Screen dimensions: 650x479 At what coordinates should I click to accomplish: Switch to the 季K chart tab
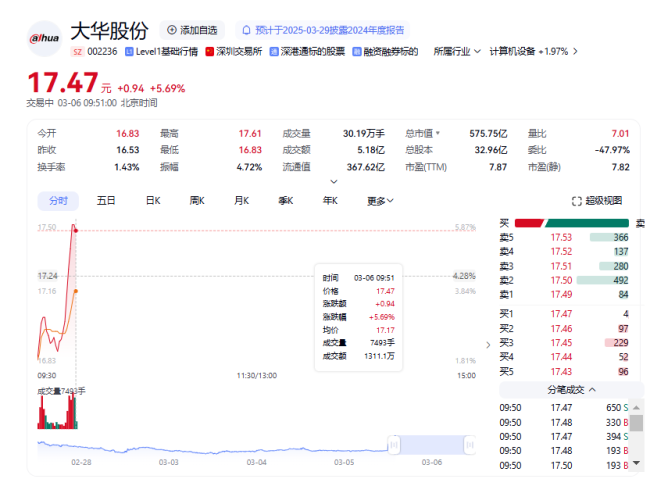click(x=286, y=201)
